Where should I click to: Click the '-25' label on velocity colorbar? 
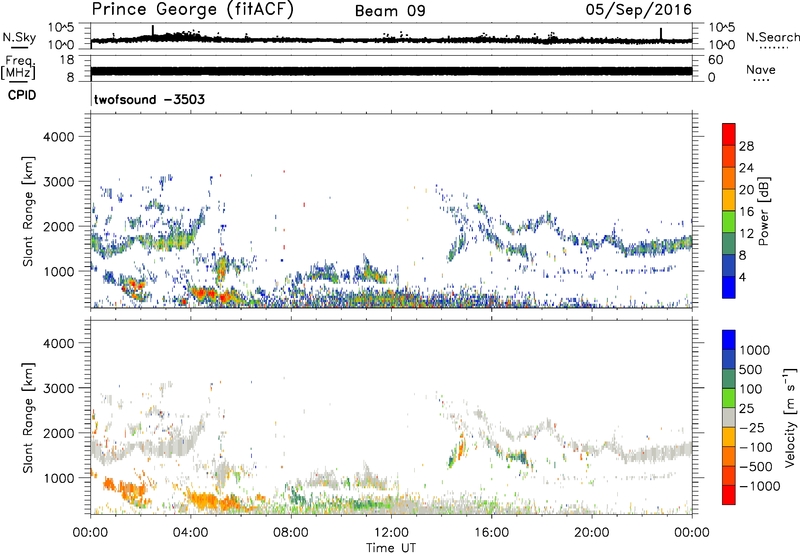click(752, 427)
